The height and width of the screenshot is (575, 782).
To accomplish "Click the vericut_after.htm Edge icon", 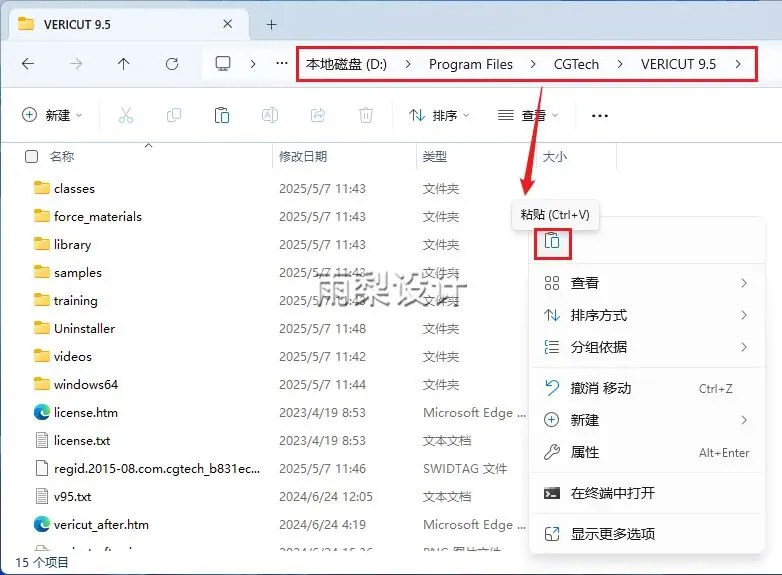I will click(x=42, y=524).
